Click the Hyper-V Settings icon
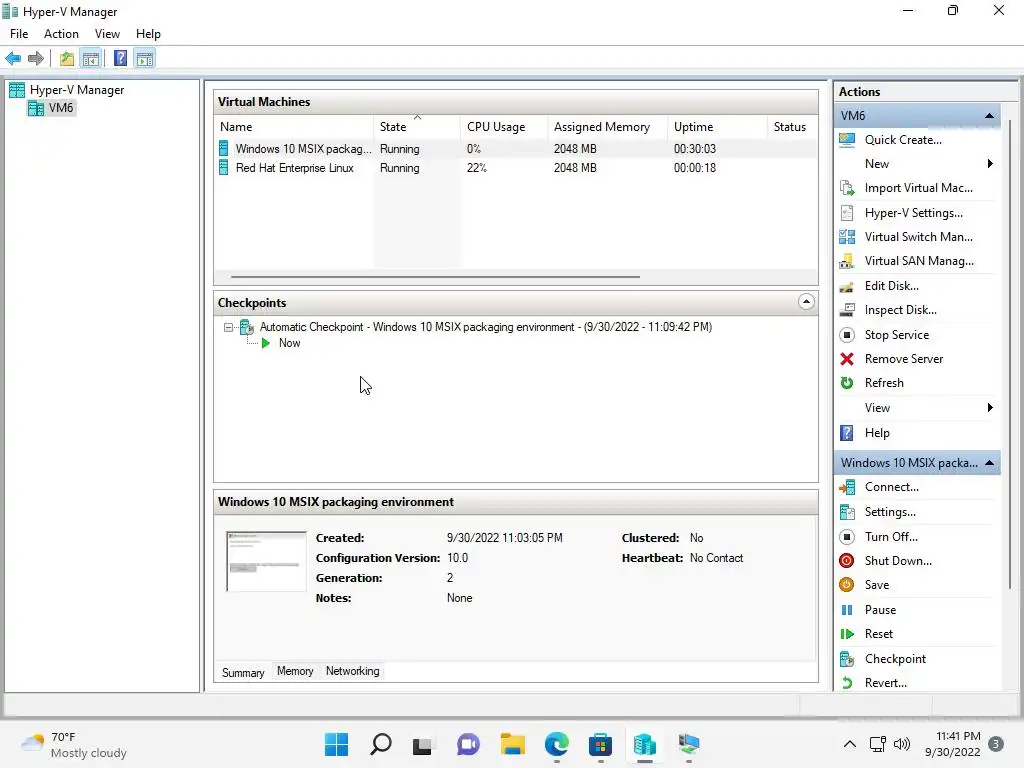Viewport: 1024px width, 768px height. (847, 213)
